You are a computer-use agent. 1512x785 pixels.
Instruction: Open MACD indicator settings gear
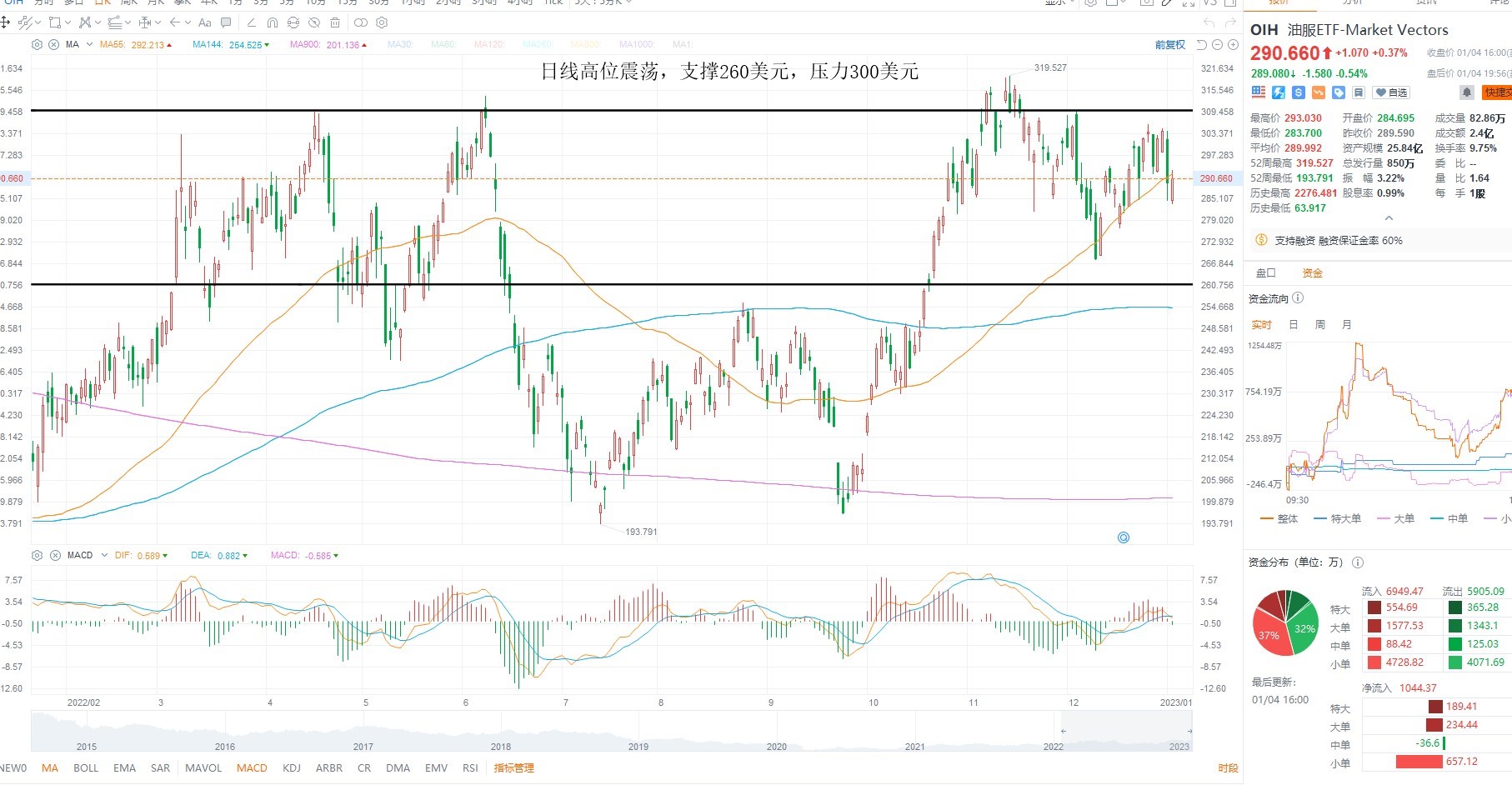37,555
